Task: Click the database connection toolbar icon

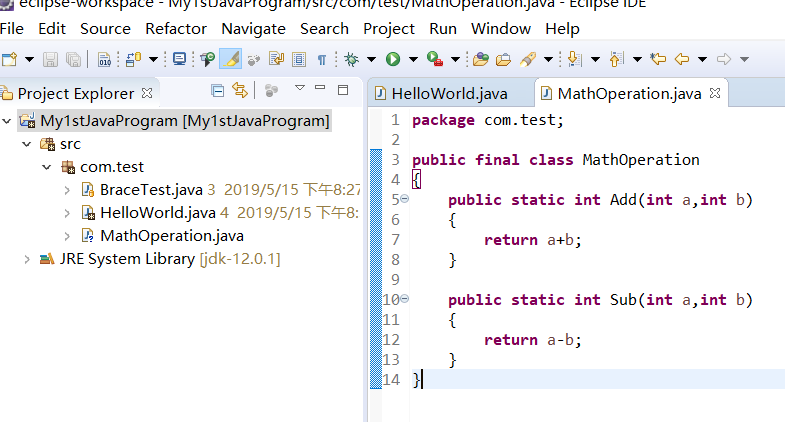Action: [134, 59]
